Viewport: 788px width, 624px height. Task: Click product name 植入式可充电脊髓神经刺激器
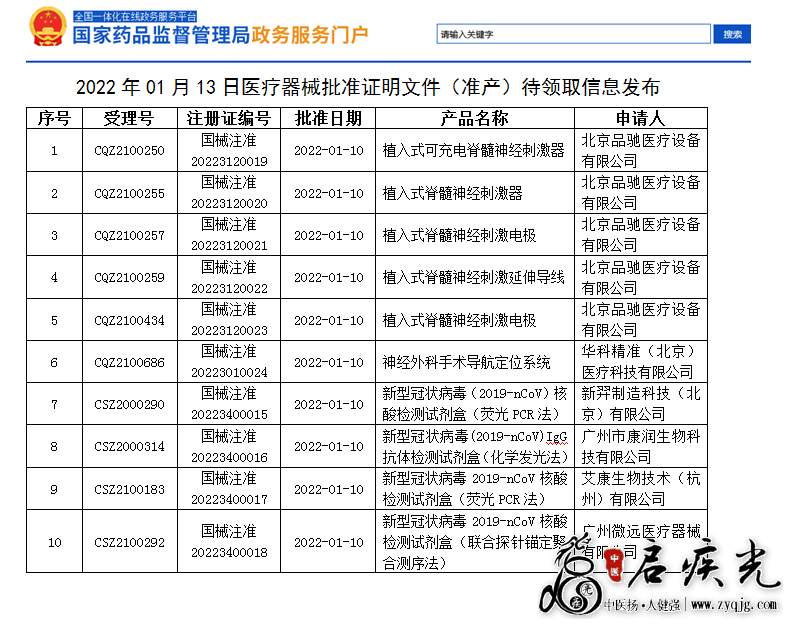tap(473, 151)
